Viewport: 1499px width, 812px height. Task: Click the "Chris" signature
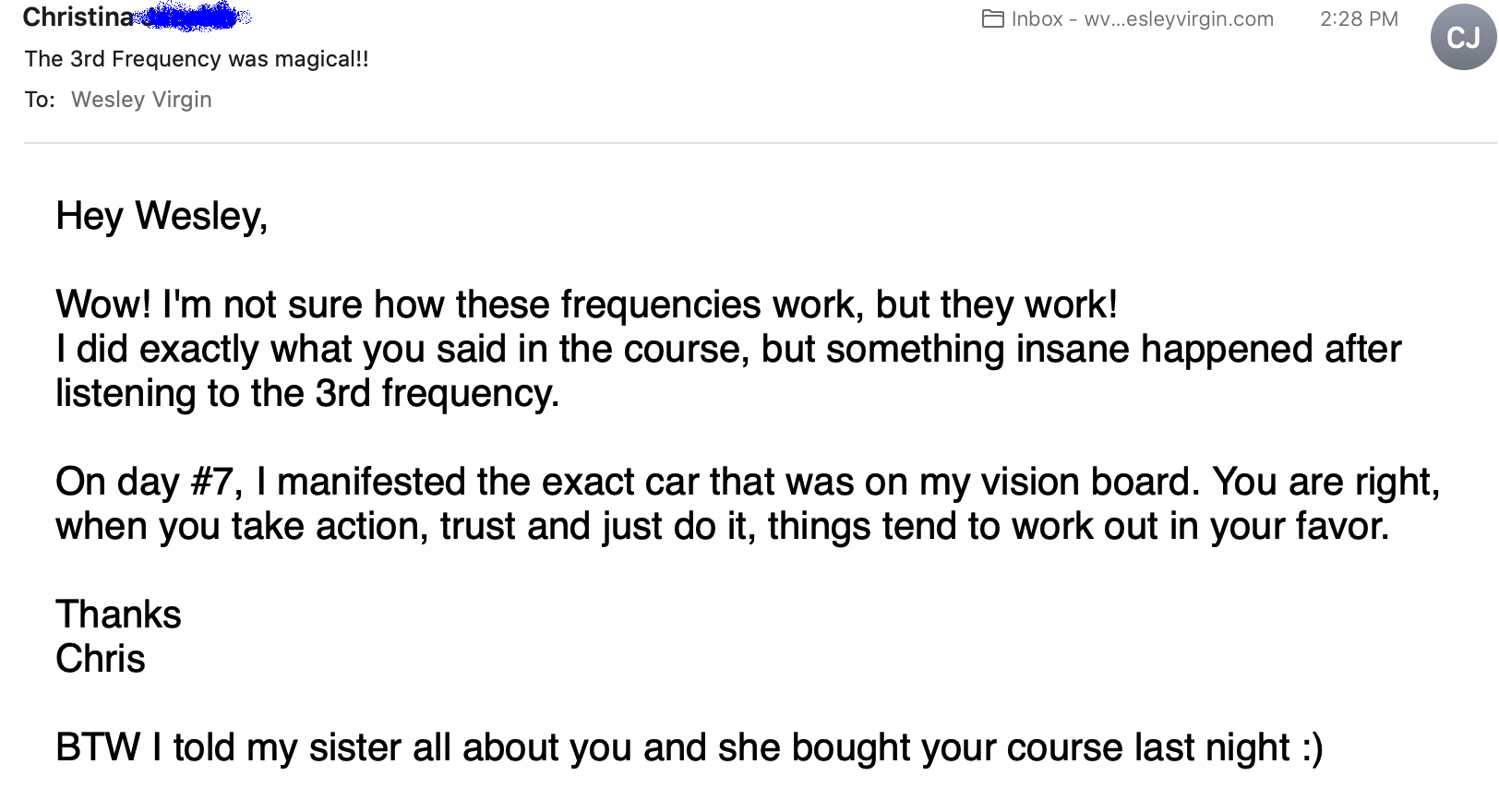tap(101, 659)
